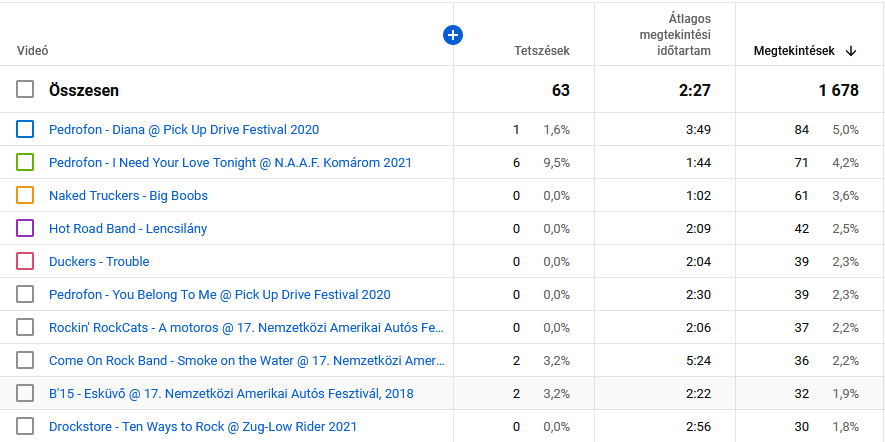
Task: Open the Naked Truckers - Big Boobs video
Action: (128, 195)
